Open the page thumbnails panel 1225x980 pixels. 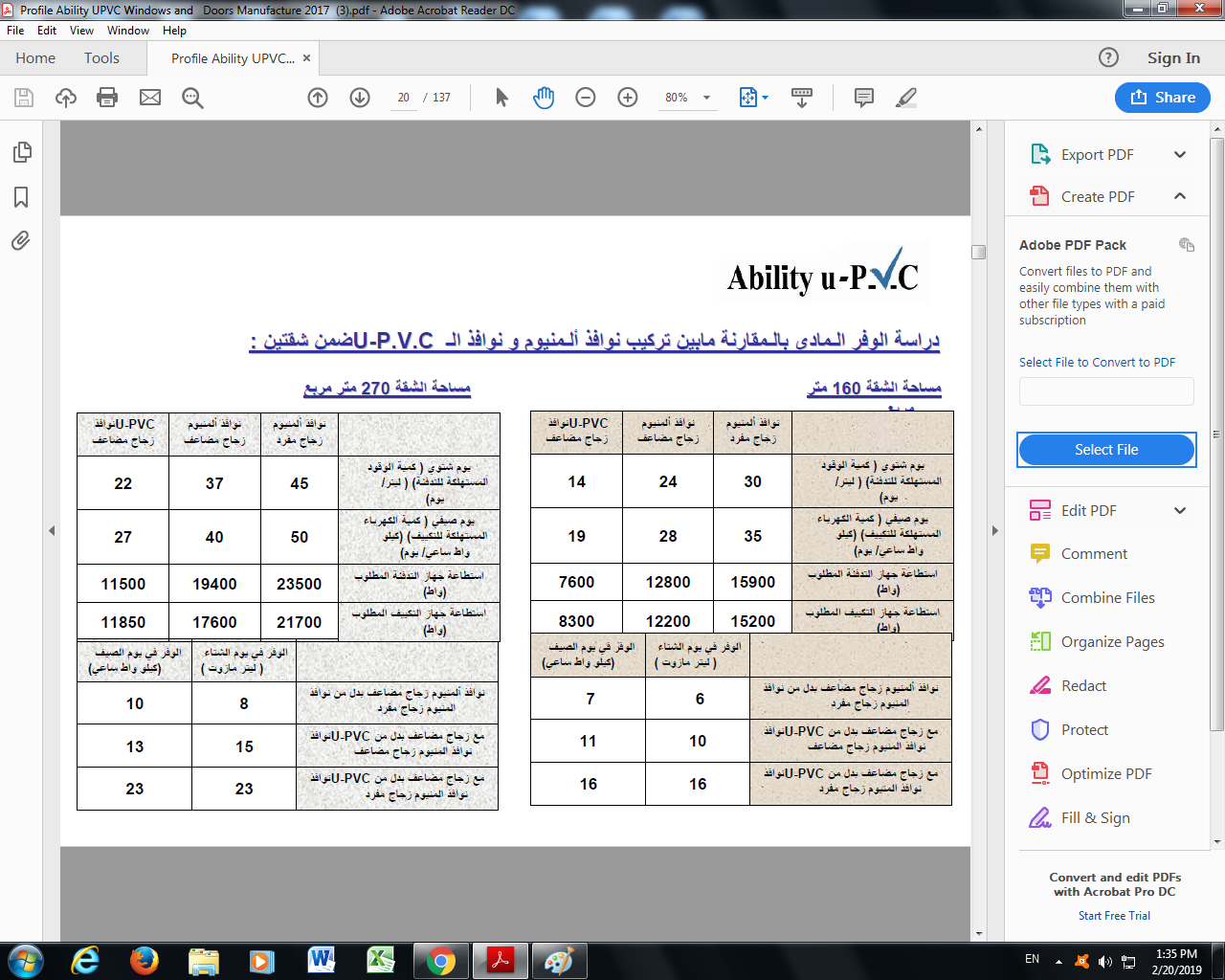[x=21, y=153]
